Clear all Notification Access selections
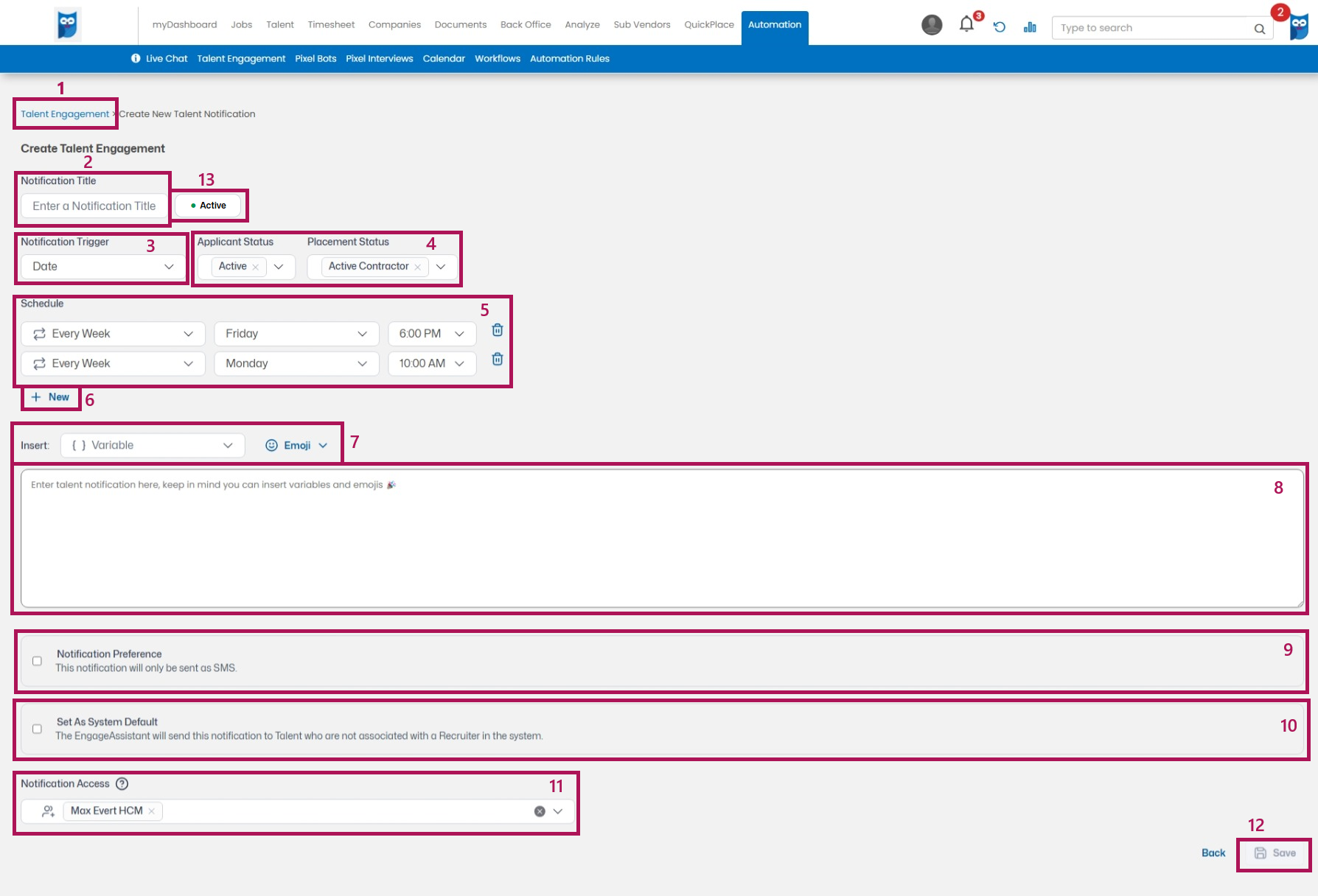This screenshot has height=896, width=1318. [x=540, y=811]
